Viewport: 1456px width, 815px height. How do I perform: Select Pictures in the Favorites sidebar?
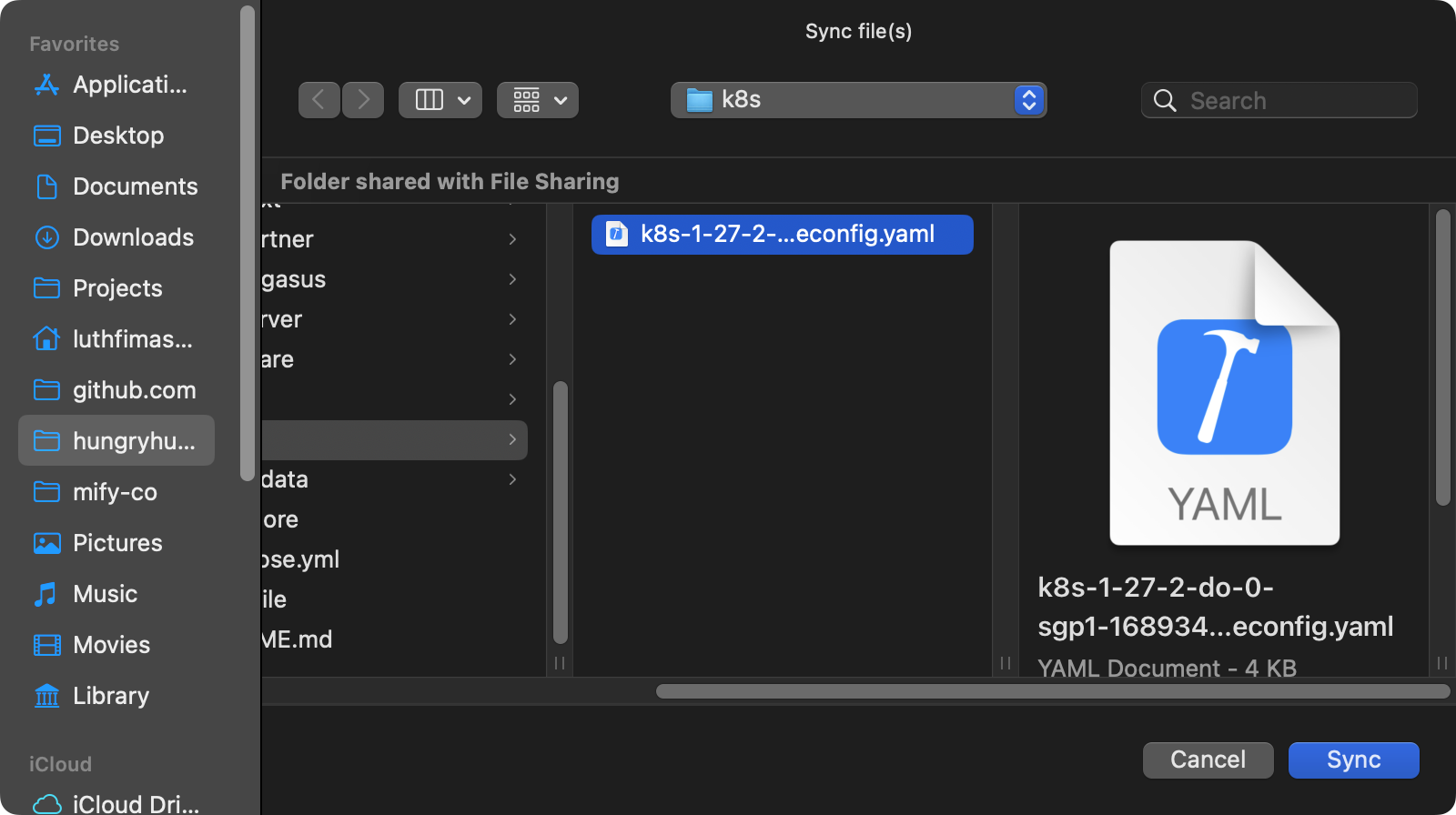tap(116, 543)
